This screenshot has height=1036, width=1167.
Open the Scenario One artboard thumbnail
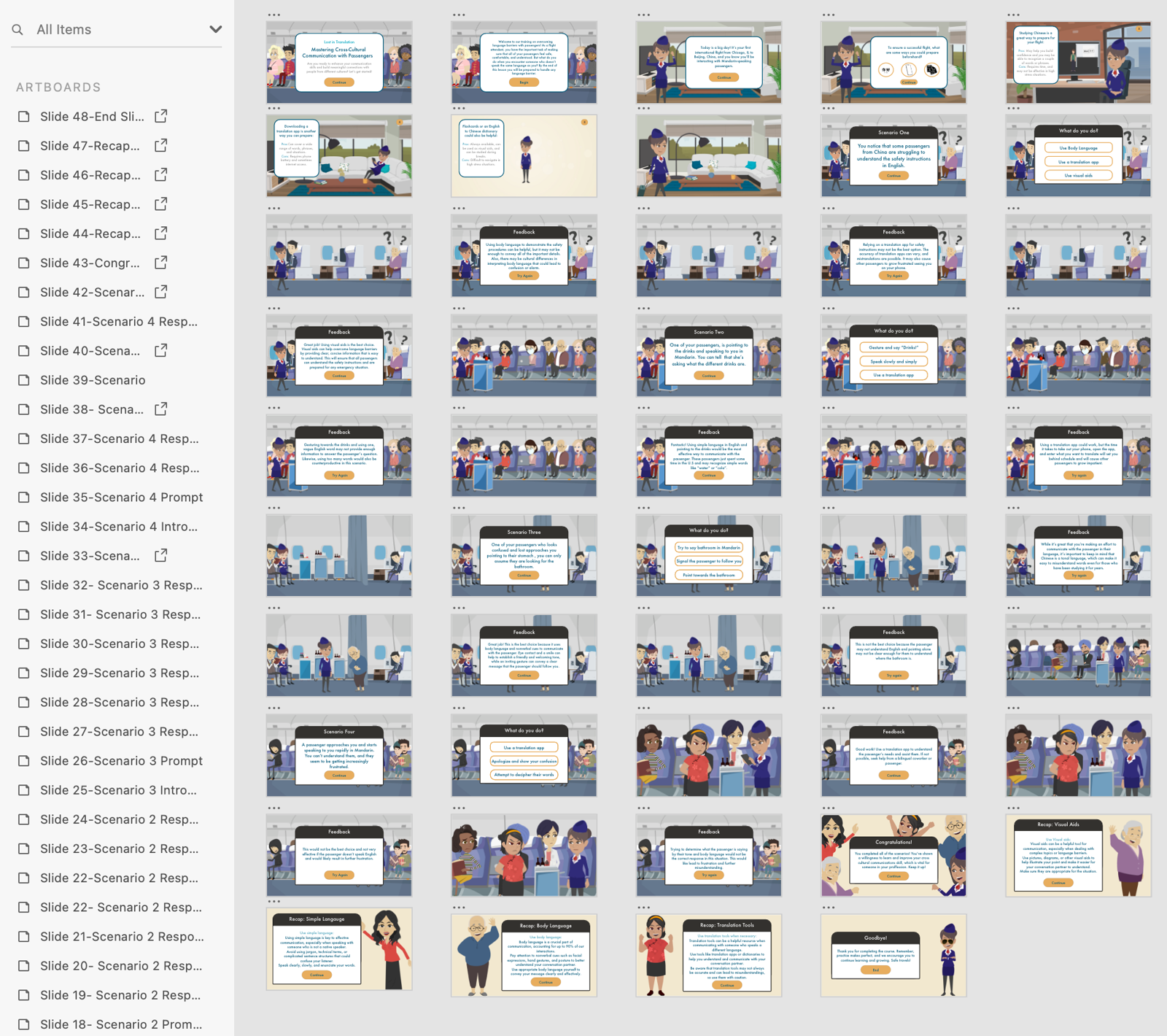(x=893, y=155)
